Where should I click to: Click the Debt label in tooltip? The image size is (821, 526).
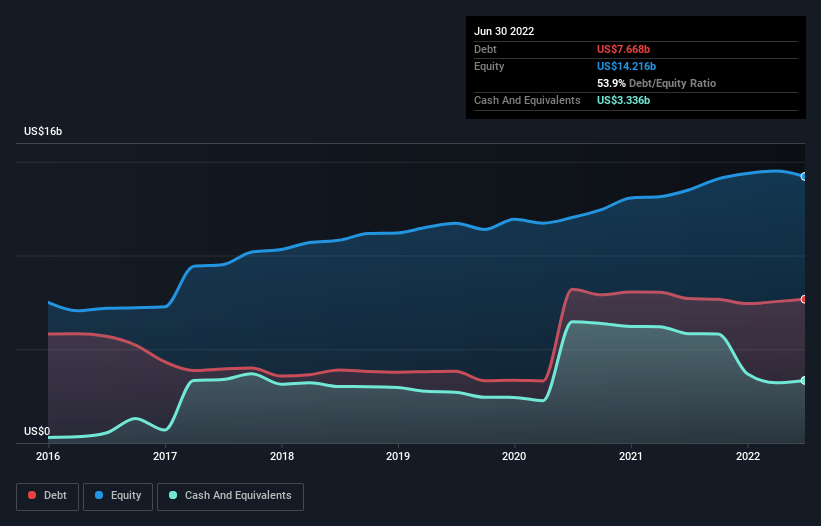(485, 49)
